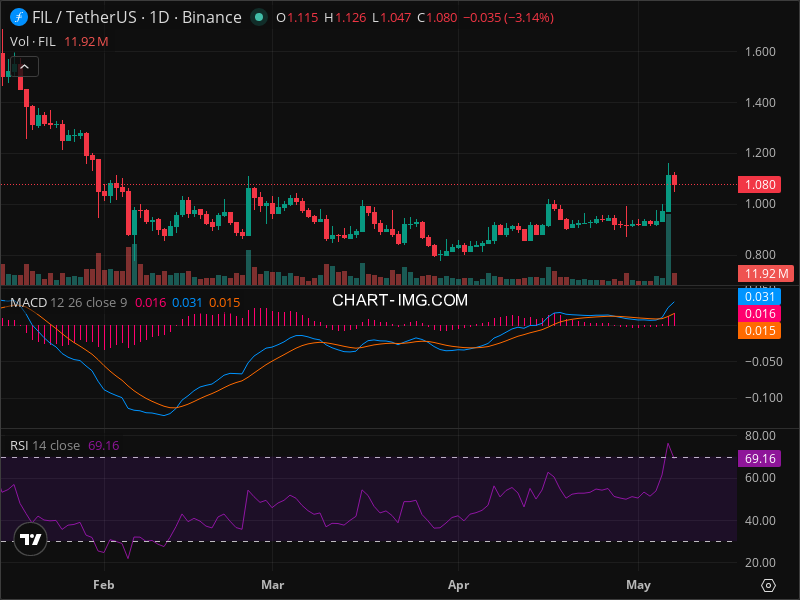Click the 80.00 RSI axis label
This screenshot has height=600, width=800.
[760, 436]
